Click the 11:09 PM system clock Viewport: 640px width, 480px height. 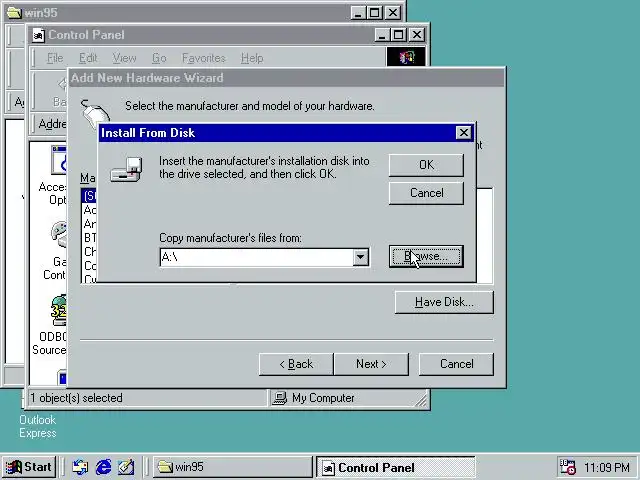tap(607, 467)
